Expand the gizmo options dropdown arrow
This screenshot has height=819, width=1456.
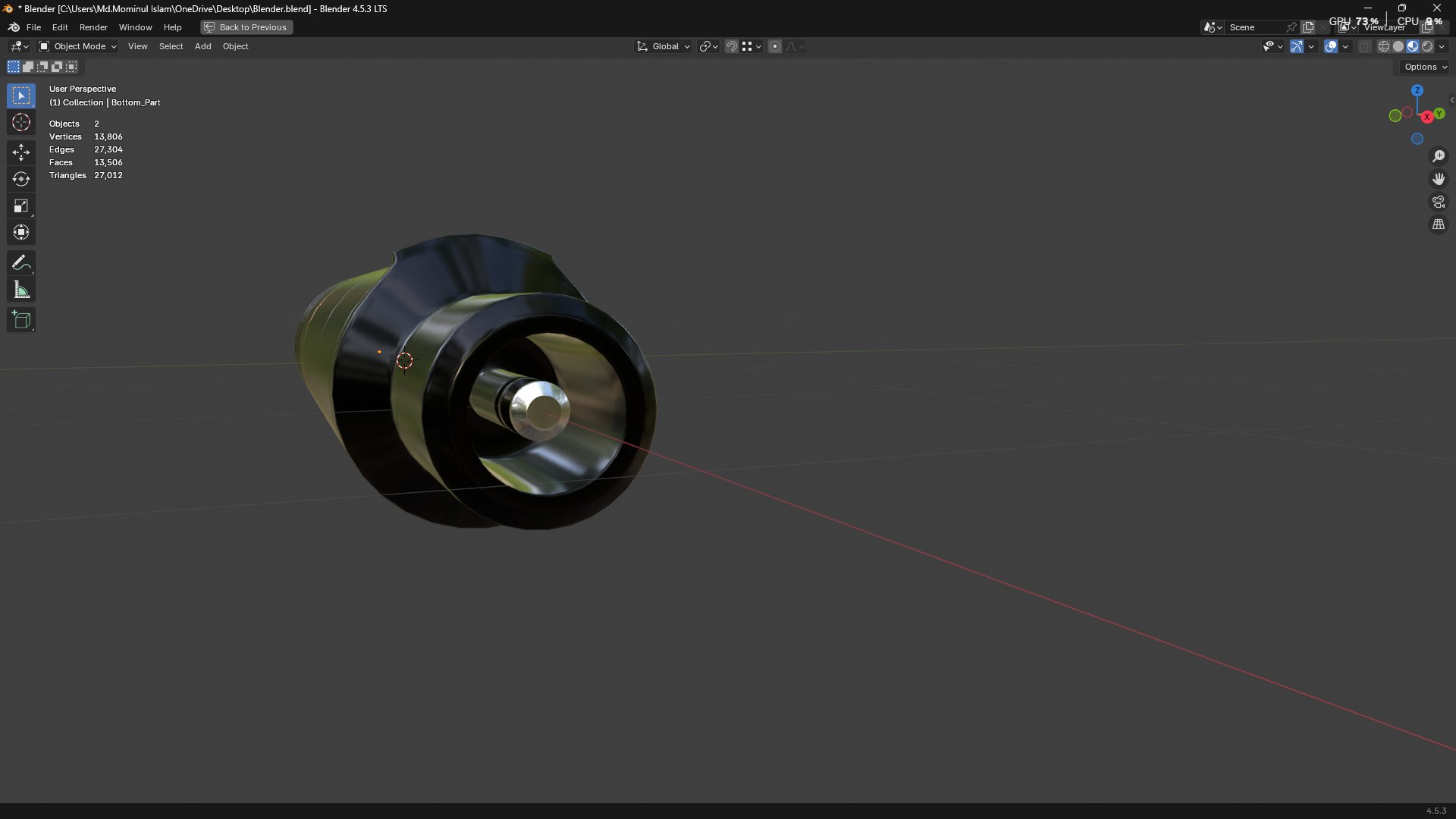[x=1311, y=46]
